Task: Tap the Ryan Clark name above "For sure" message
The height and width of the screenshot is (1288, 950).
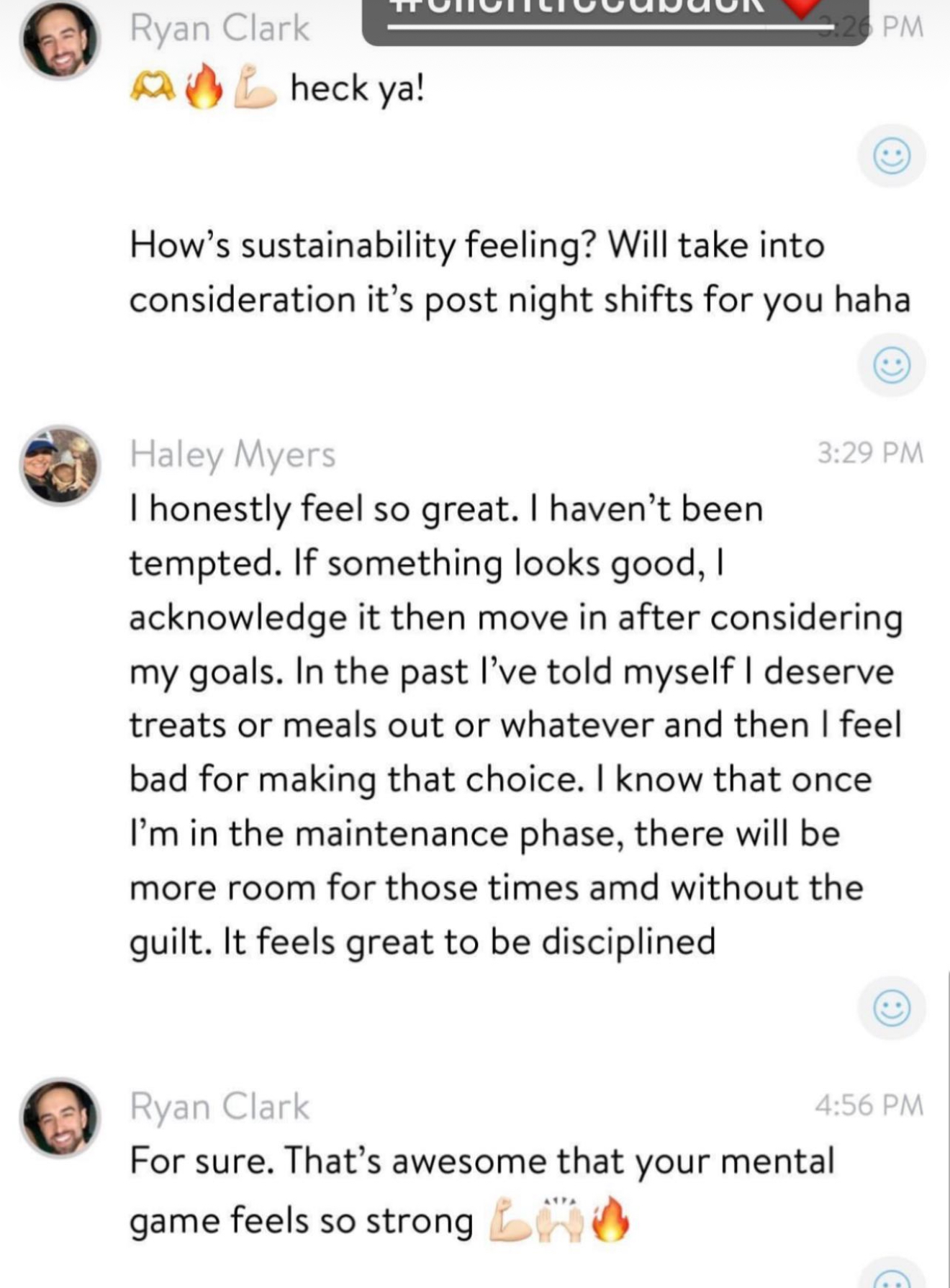Action: [220, 1107]
